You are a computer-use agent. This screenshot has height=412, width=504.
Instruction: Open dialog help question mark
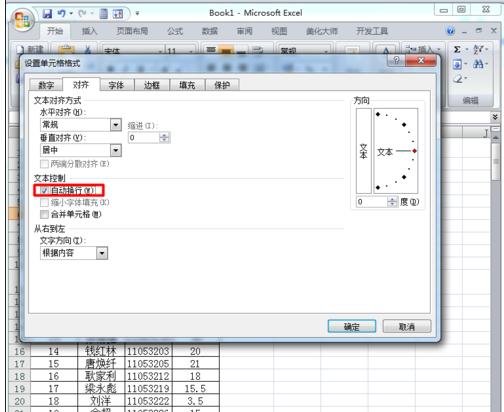396,60
